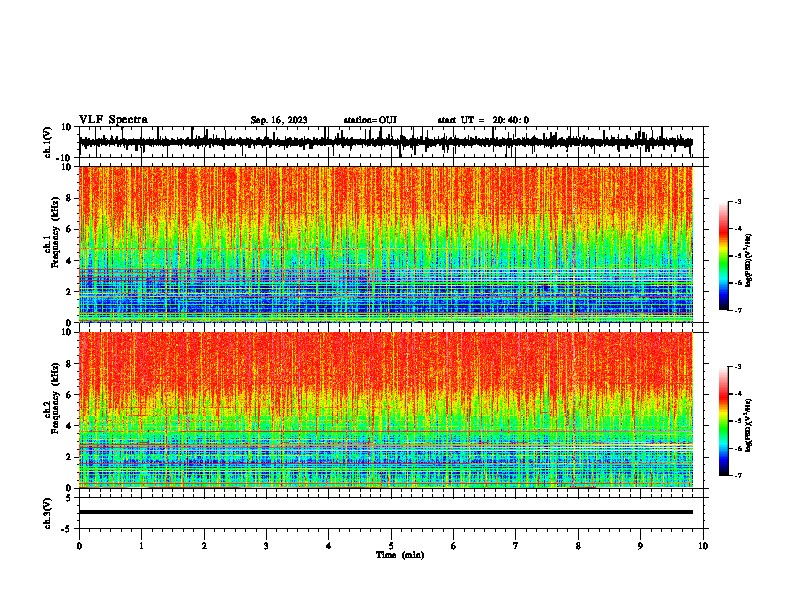792x612 pixels.
Task: Click time axis tick label "3"
Action: point(266,546)
